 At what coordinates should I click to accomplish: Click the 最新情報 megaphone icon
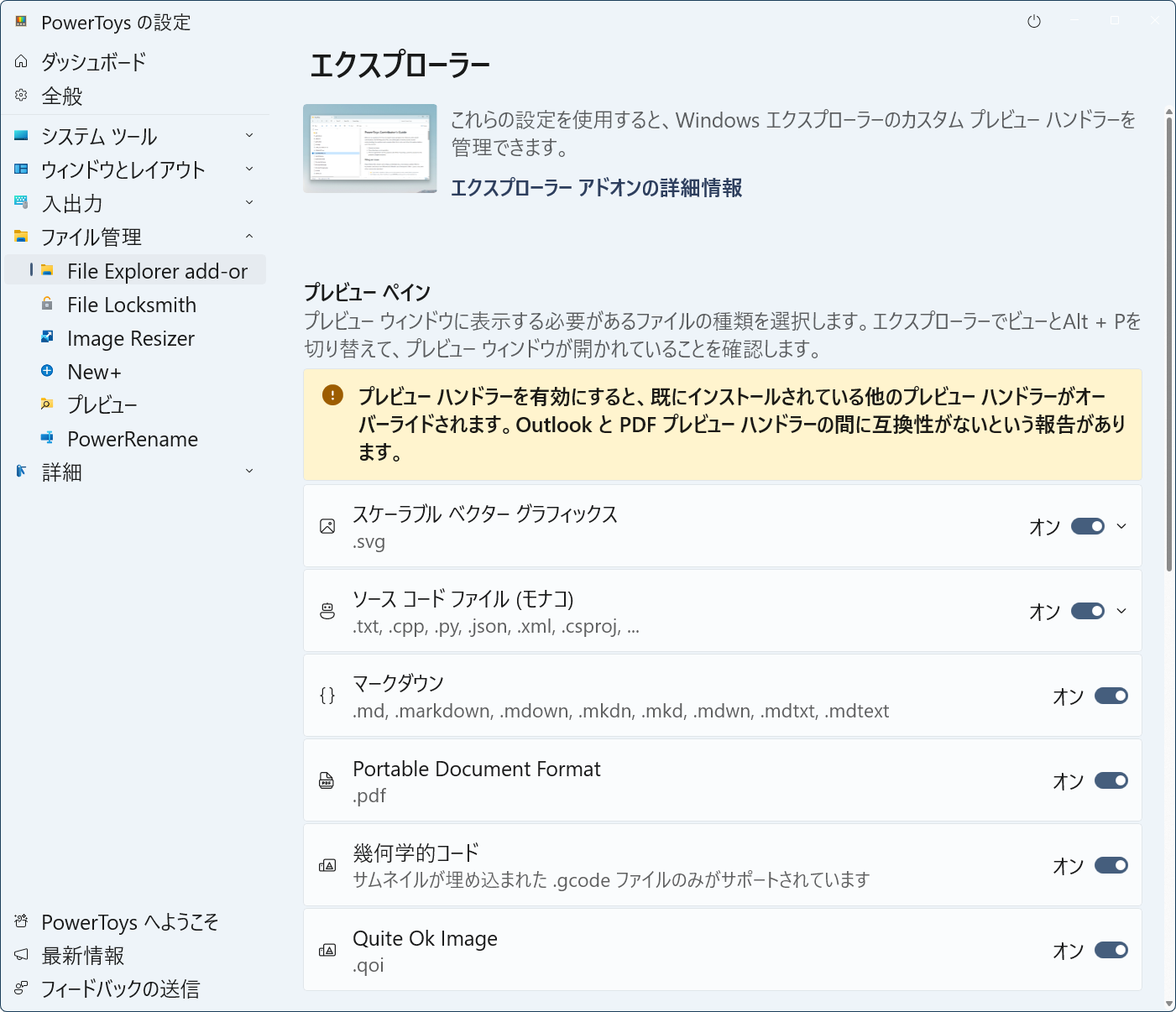click(21, 955)
